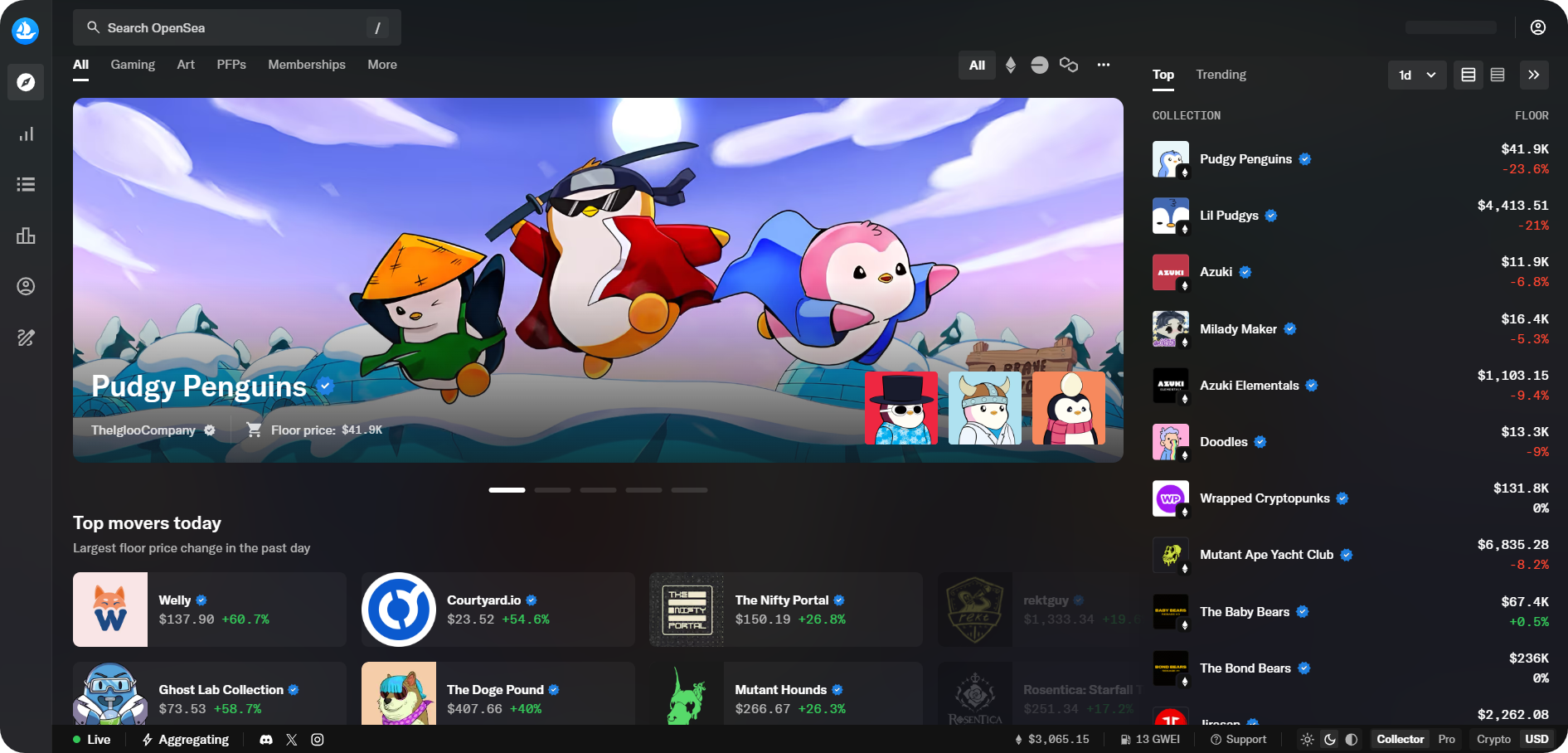Filter collections by the Ethereum chain icon
The width and height of the screenshot is (1568, 753).
1010,65
